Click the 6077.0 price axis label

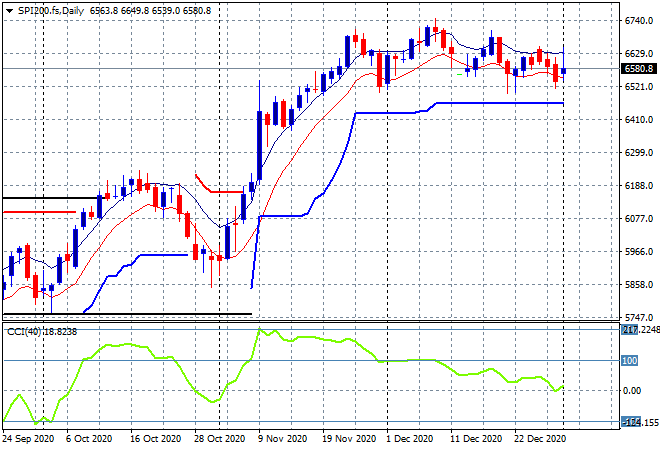point(639,218)
